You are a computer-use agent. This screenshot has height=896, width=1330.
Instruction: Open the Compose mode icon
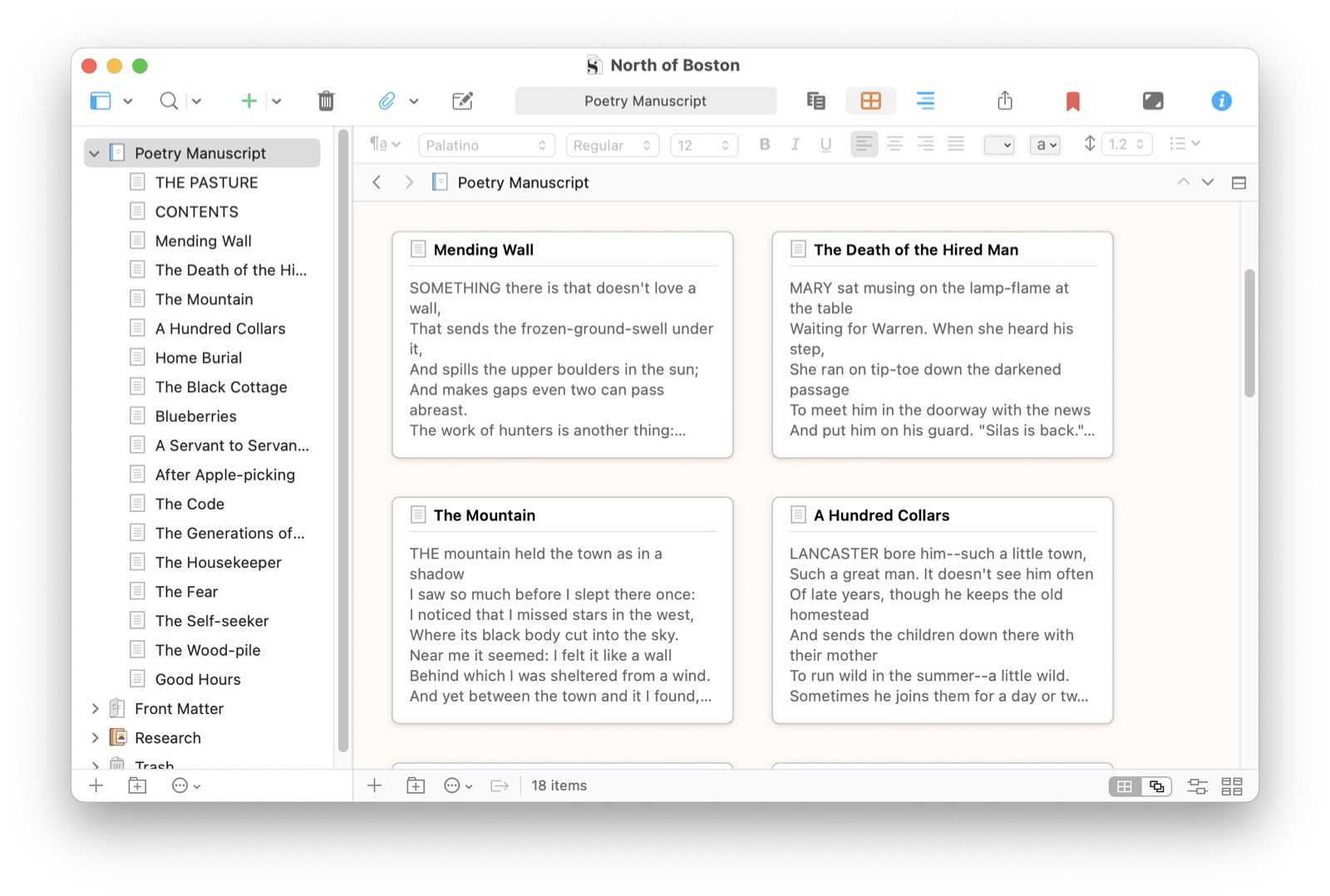point(1152,101)
